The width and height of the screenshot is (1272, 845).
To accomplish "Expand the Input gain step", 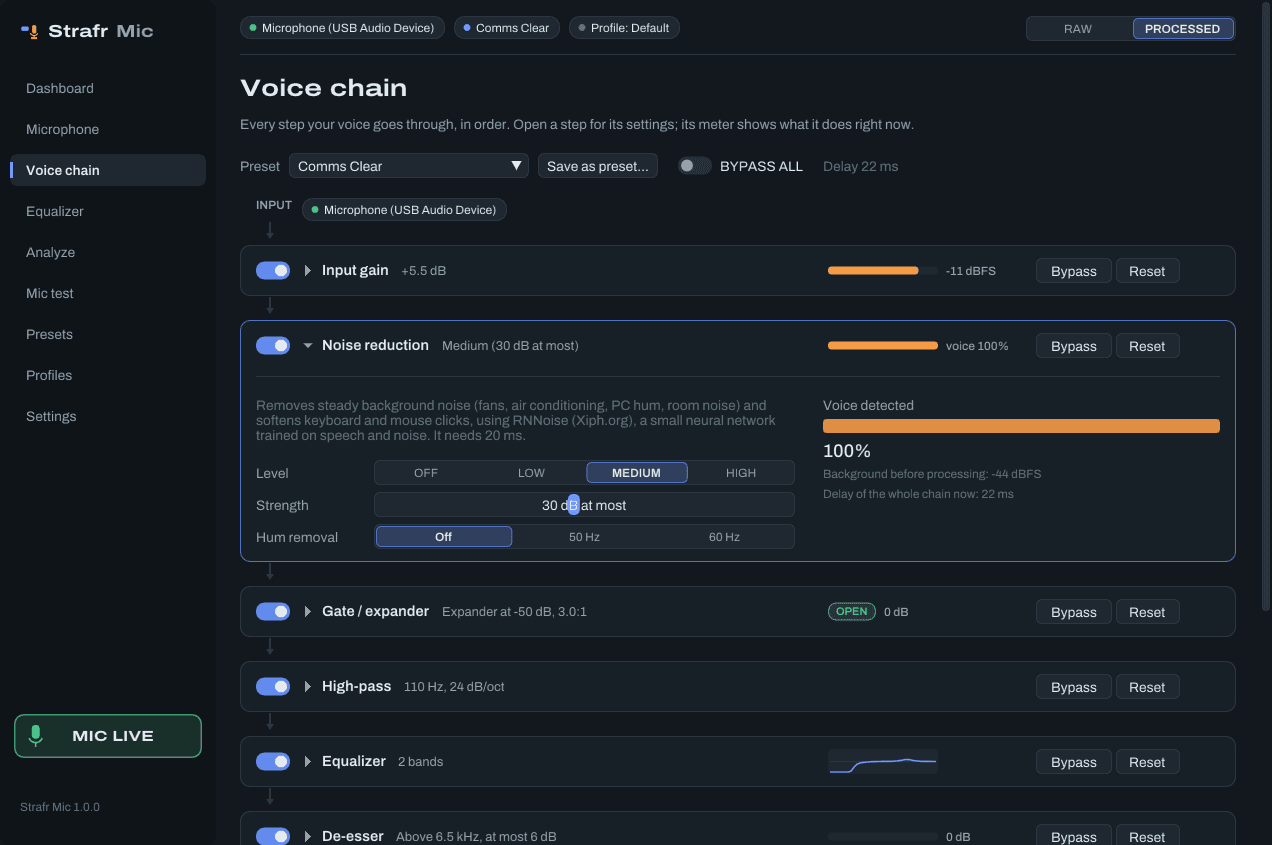I will (x=308, y=271).
